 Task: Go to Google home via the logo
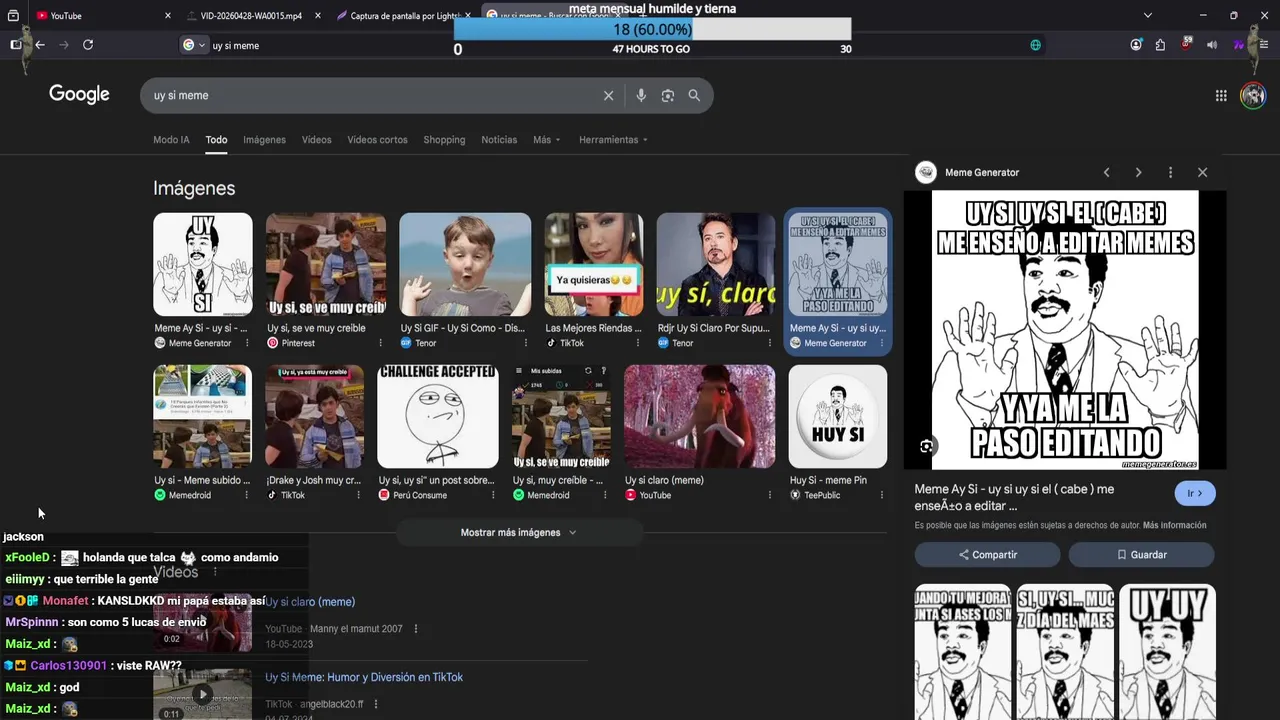coord(79,94)
